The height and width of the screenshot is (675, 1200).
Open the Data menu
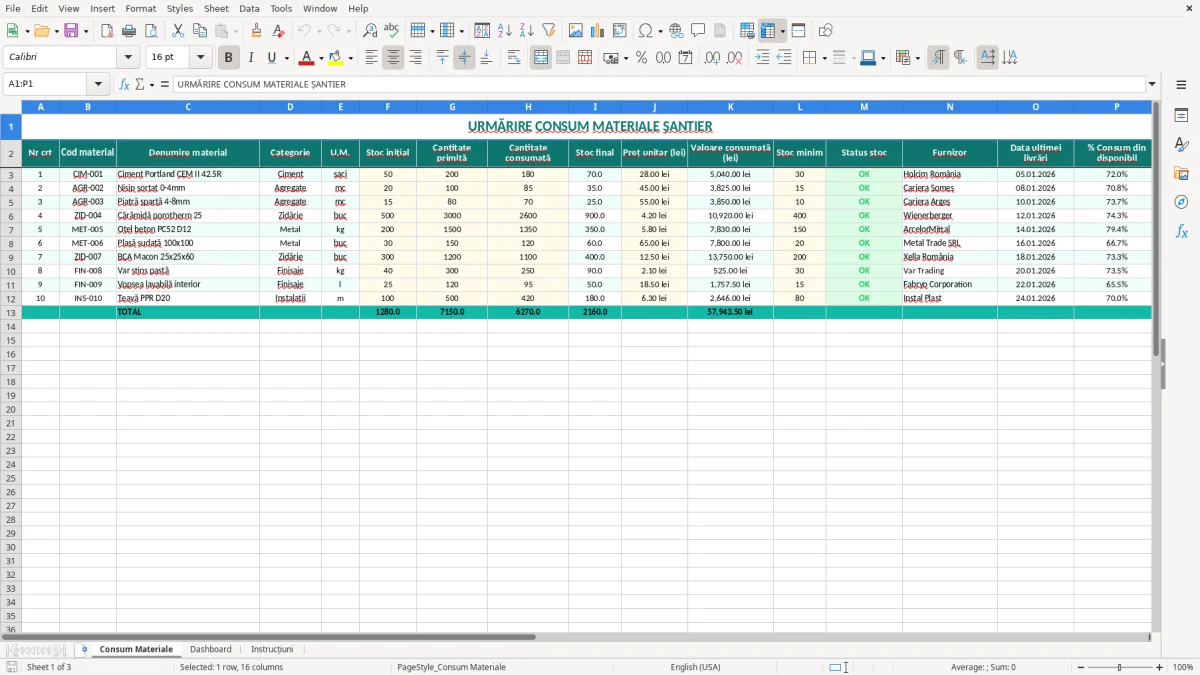[x=249, y=8]
